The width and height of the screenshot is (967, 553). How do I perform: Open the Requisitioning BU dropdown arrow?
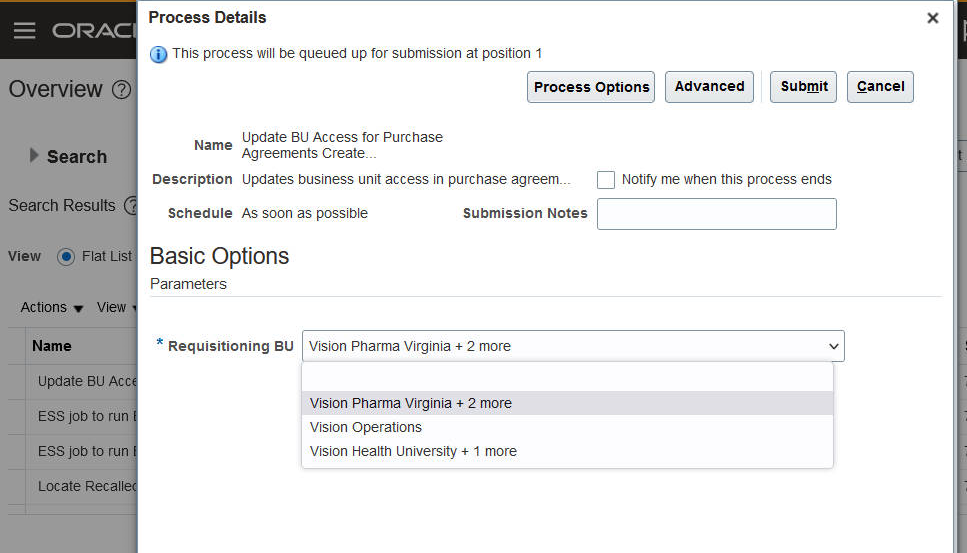[833, 346]
